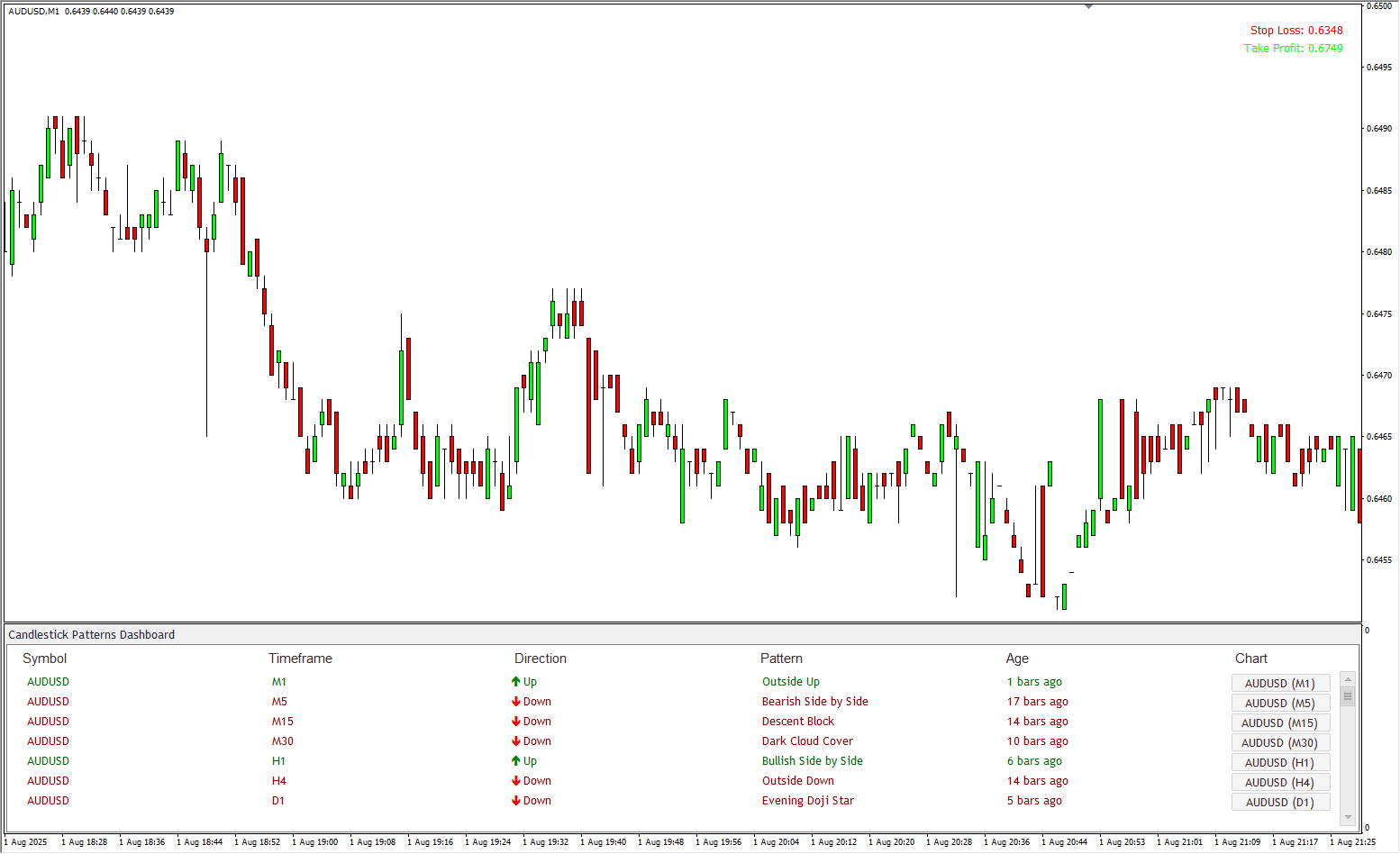The height and width of the screenshot is (854, 1400).
Task: Click AUDUSD symbol in the D1 row
Action: tap(48, 801)
